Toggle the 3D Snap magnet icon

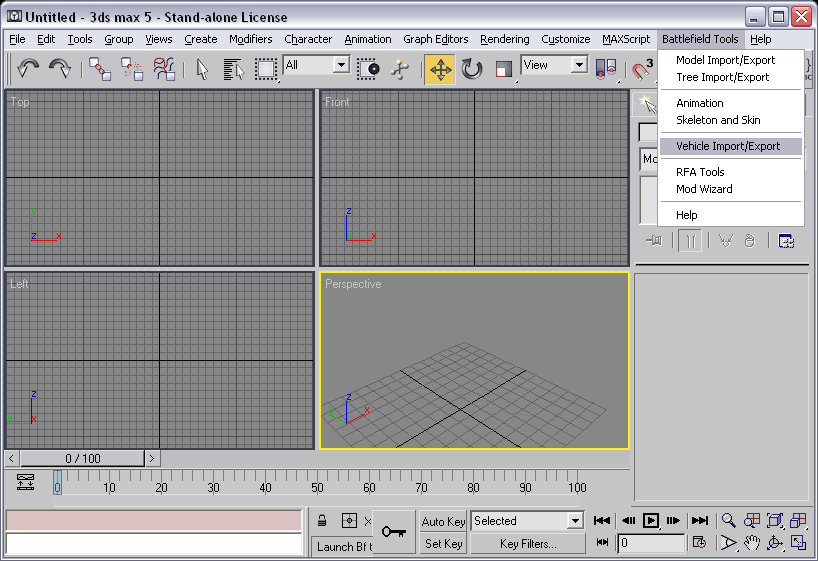(642, 69)
